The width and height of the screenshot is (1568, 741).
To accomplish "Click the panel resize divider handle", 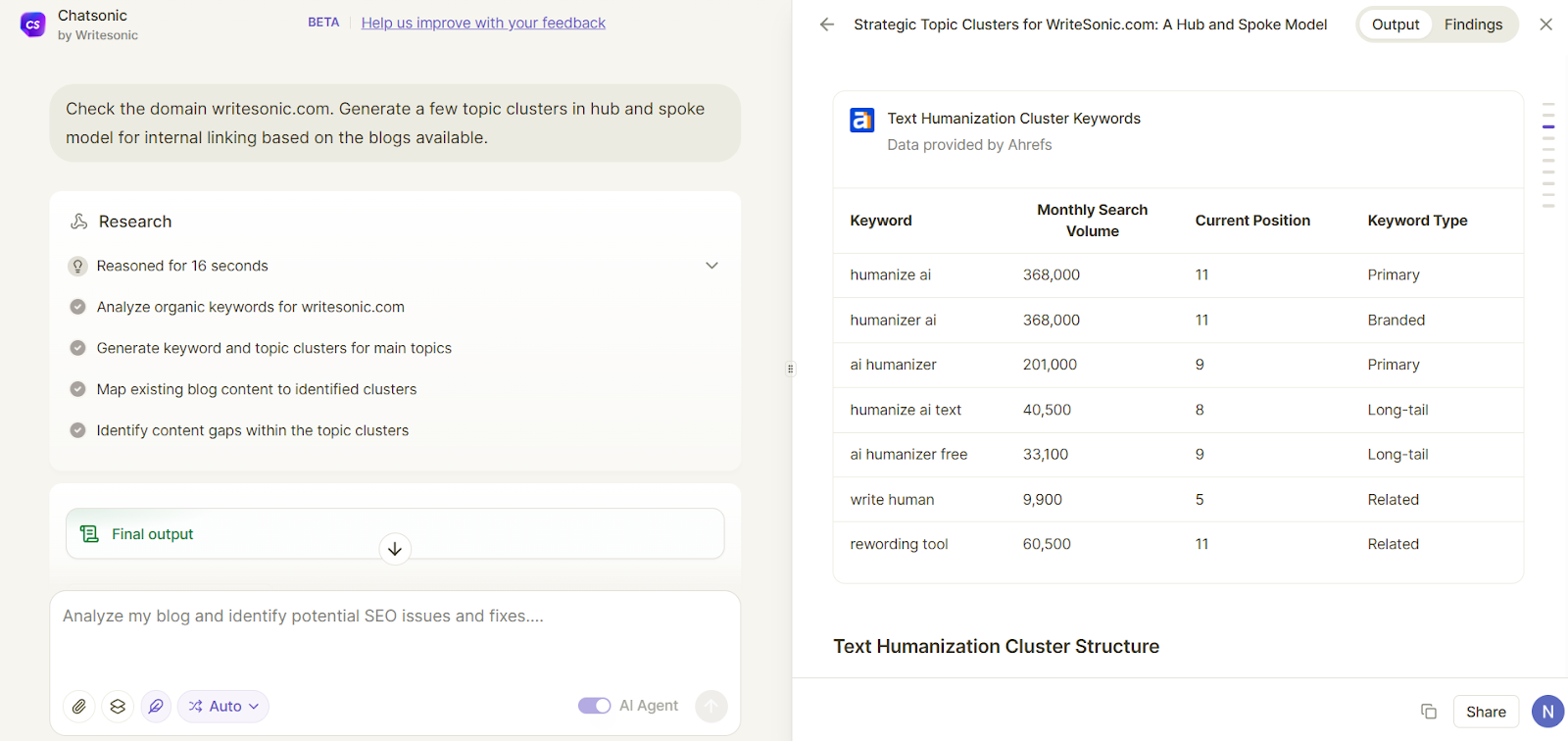I will (x=791, y=370).
